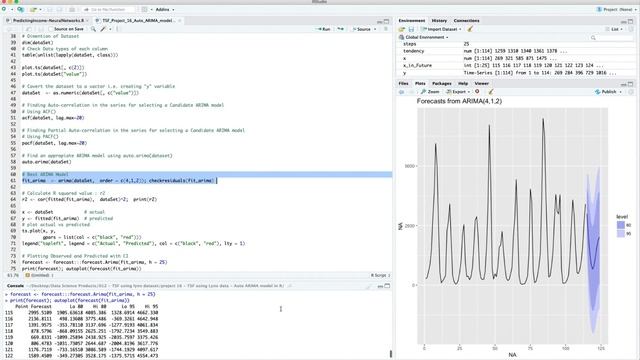Close the TSF_Project_16_Auto_ARIMA_model tab
Viewport: 640px width, 360px height.
[x=180, y=20]
